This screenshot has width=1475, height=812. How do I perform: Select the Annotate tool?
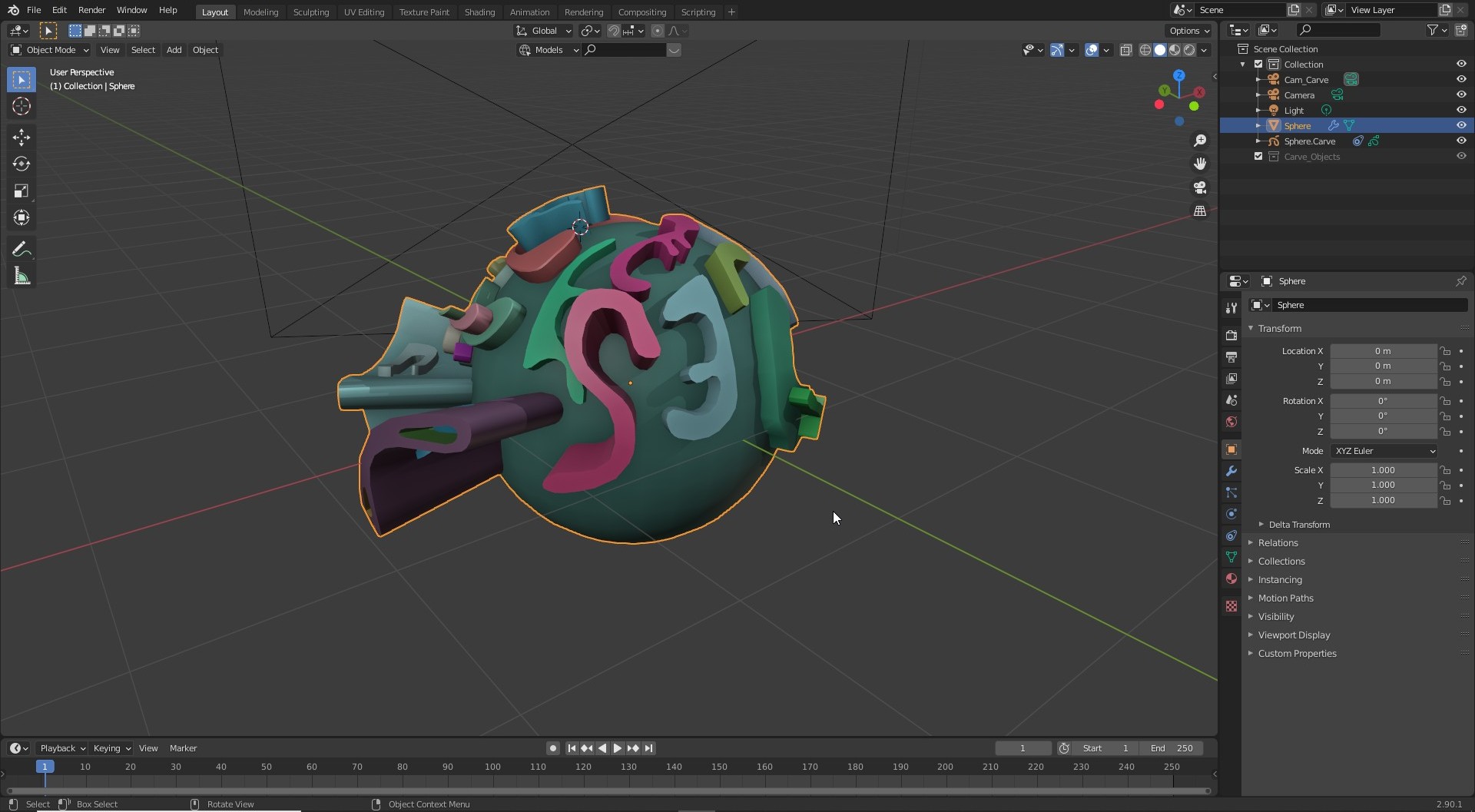pos(22,250)
